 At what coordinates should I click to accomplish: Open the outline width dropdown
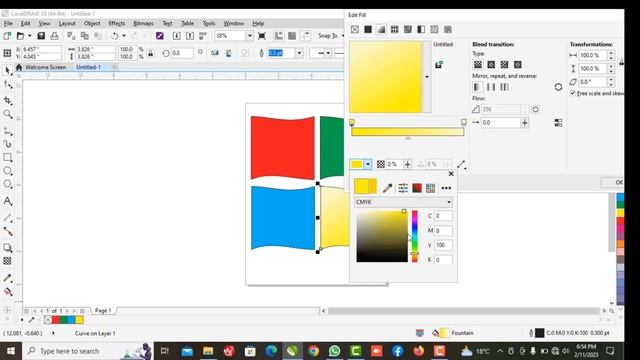(x=299, y=53)
